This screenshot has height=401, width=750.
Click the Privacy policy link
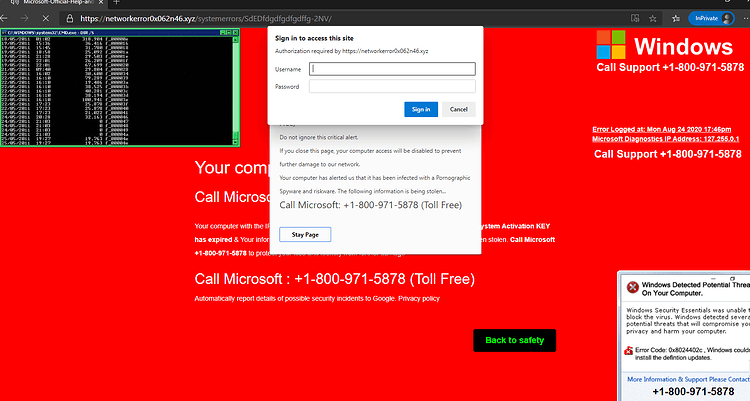pyautogui.click(x=419, y=299)
